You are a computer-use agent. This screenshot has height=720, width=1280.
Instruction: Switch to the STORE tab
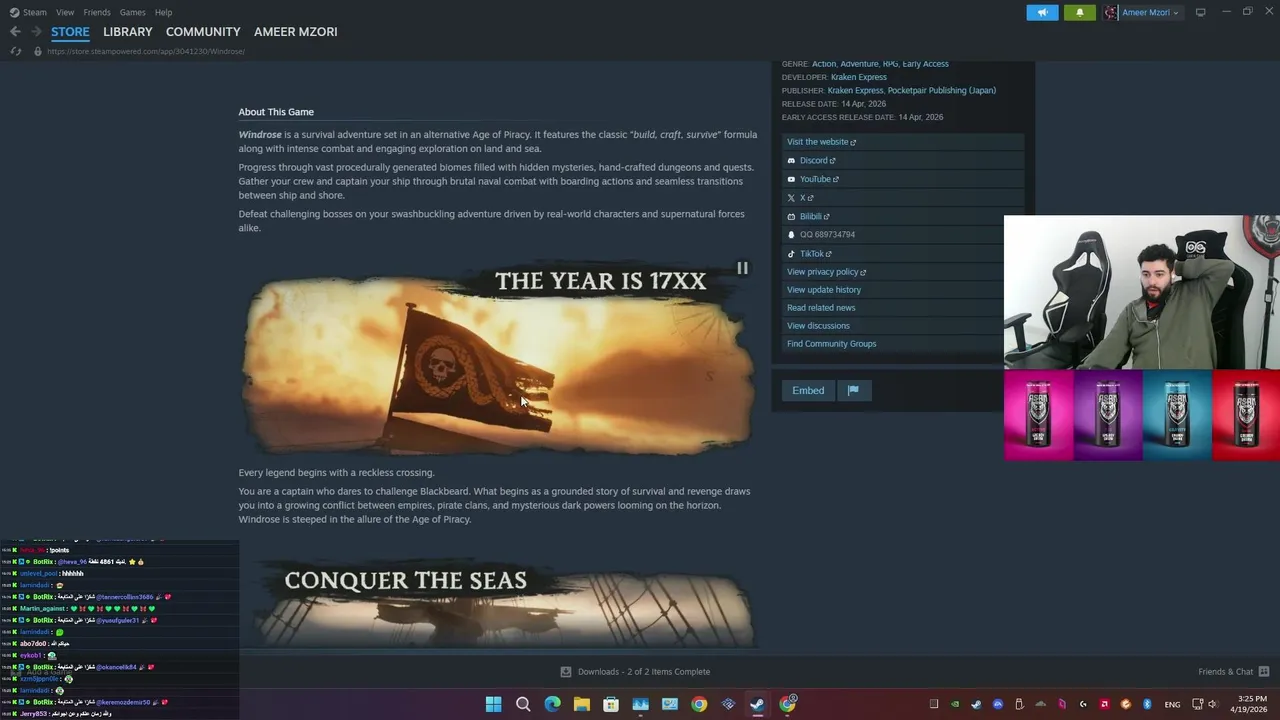tap(70, 32)
